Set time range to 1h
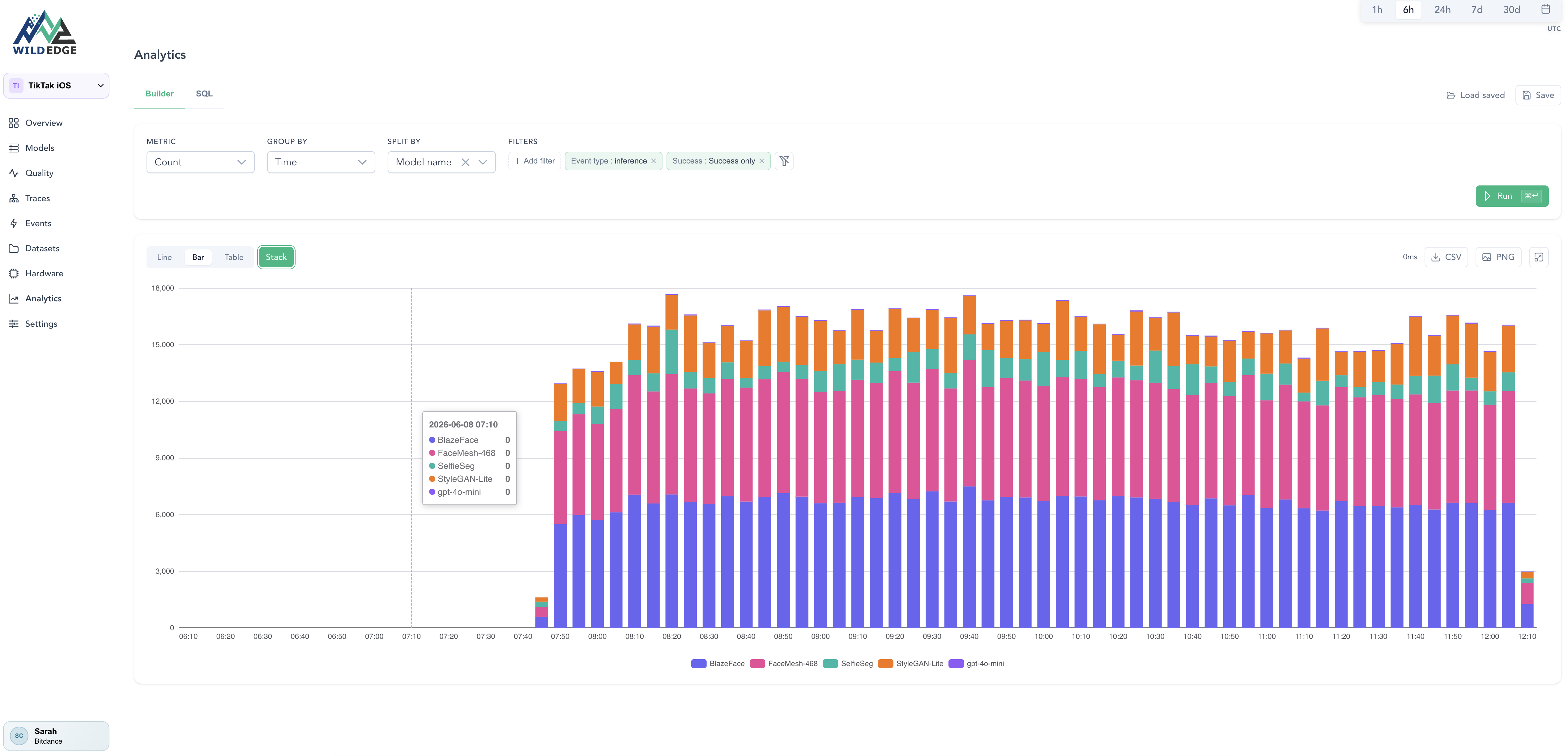The height and width of the screenshot is (756, 1568). pyautogui.click(x=1377, y=10)
